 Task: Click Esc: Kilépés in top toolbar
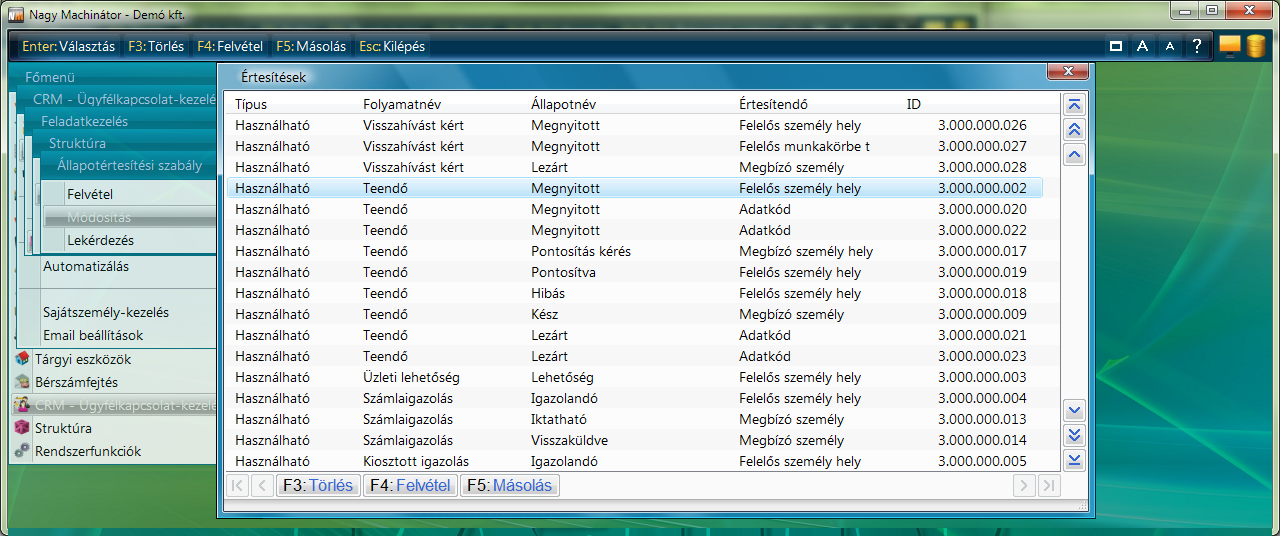pyautogui.click(x=392, y=46)
